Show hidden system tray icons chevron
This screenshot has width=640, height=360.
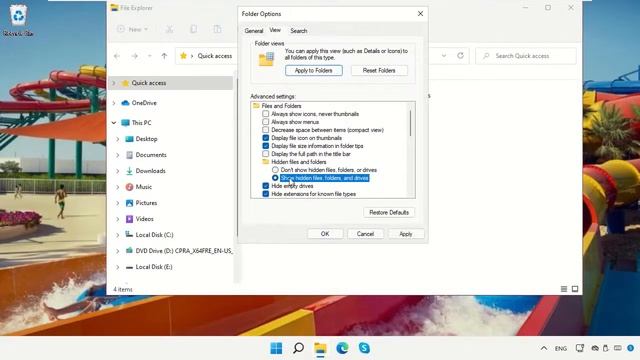544,348
